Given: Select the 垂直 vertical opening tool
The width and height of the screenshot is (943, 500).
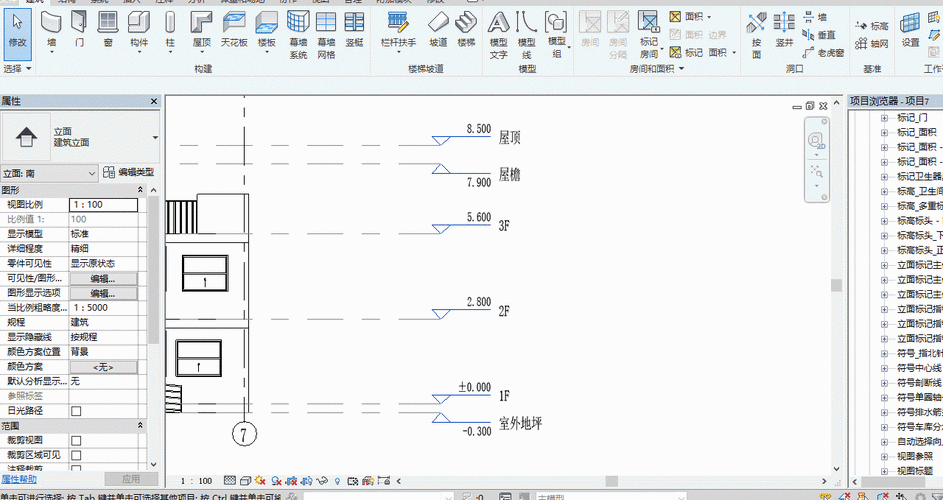Looking at the screenshot, I should [x=819, y=35].
